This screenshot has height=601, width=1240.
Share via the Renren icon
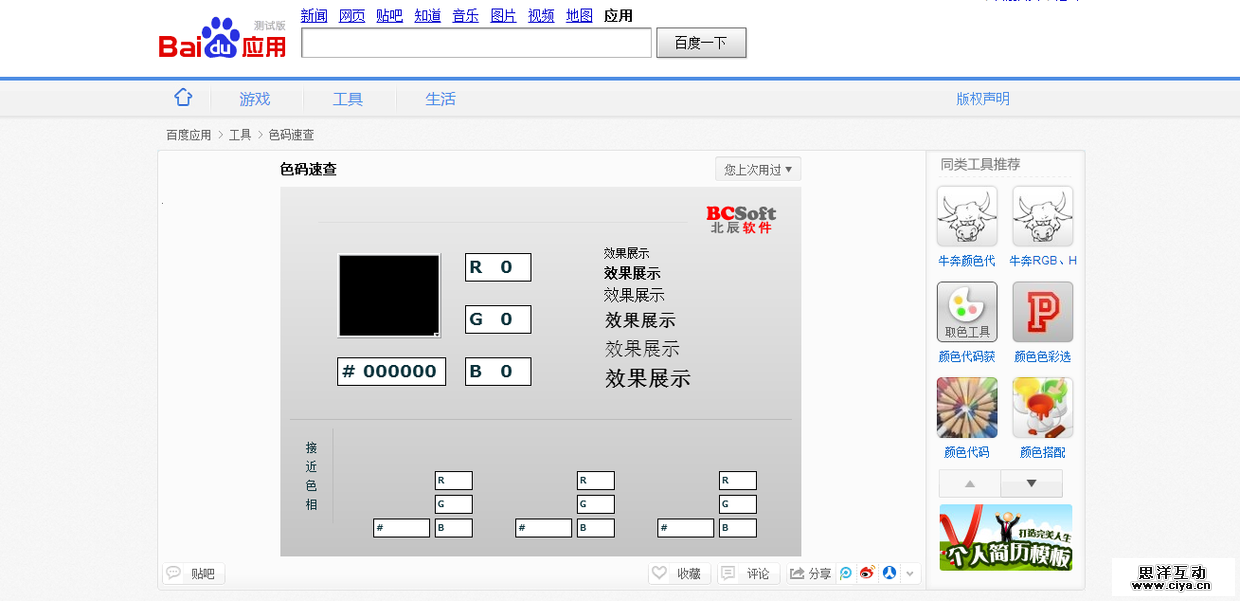890,573
